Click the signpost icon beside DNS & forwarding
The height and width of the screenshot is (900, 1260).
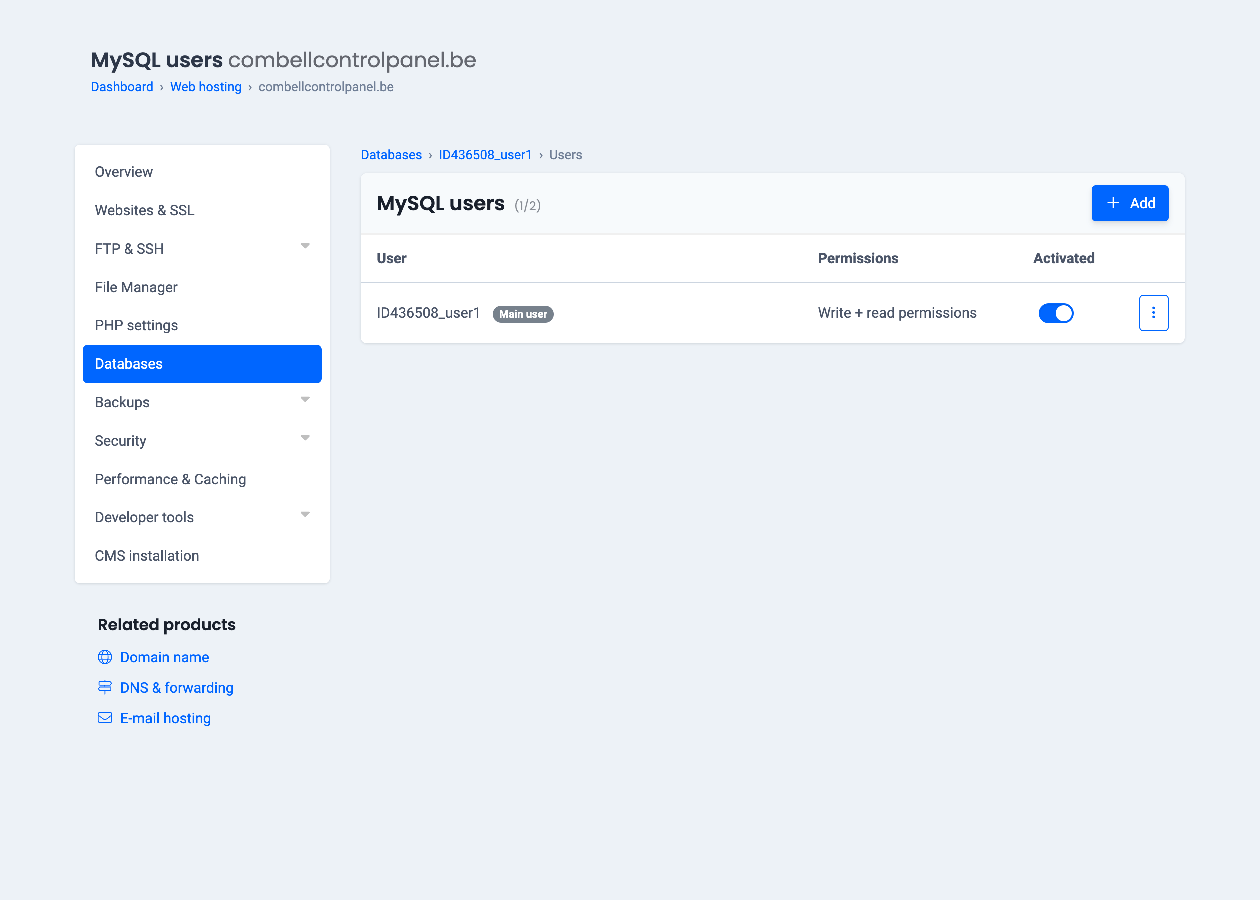(105, 688)
